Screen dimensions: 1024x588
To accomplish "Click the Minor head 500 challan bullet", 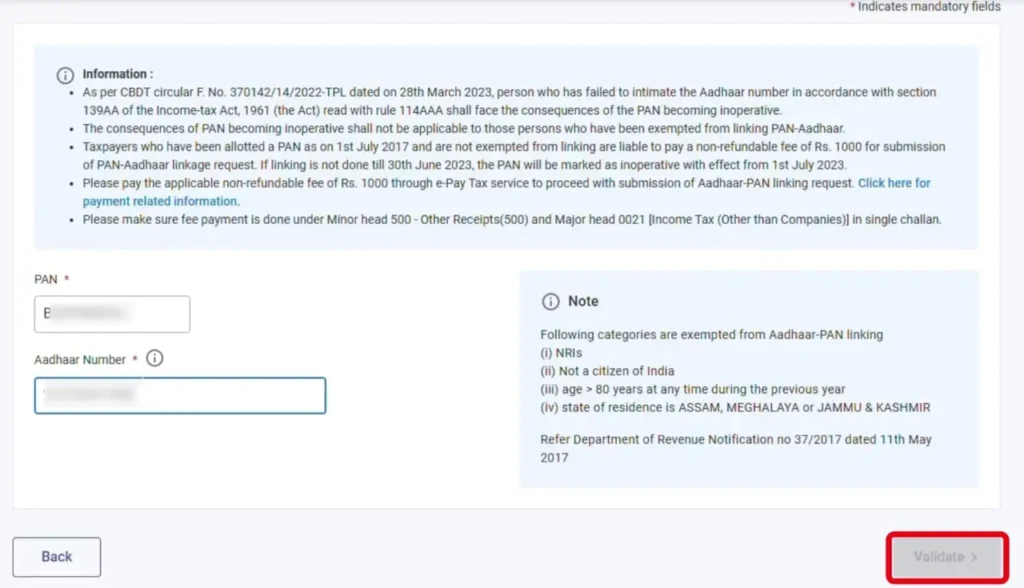I will coord(512,219).
